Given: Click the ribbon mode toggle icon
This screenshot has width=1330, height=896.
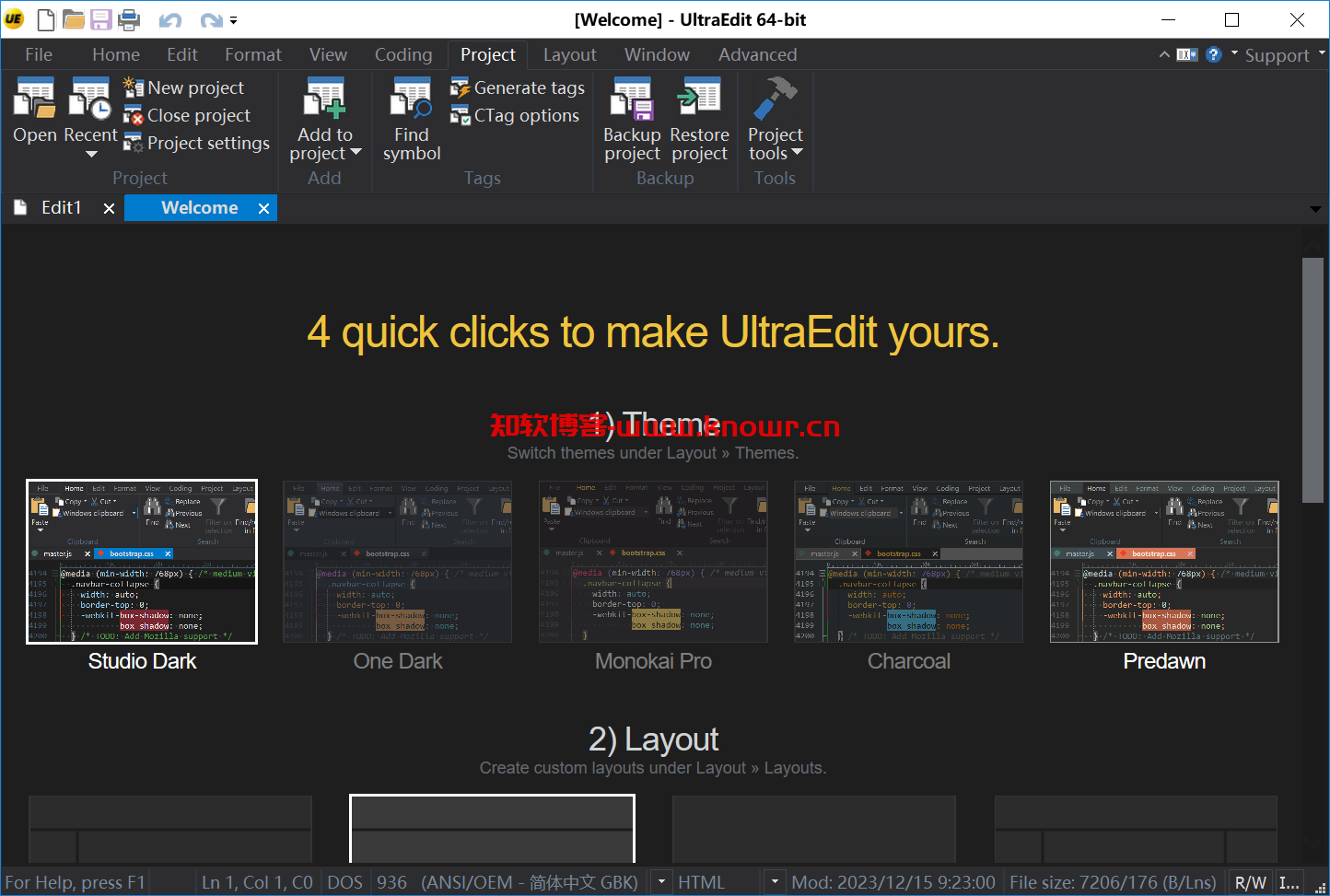Looking at the screenshot, I should (x=1187, y=54).
